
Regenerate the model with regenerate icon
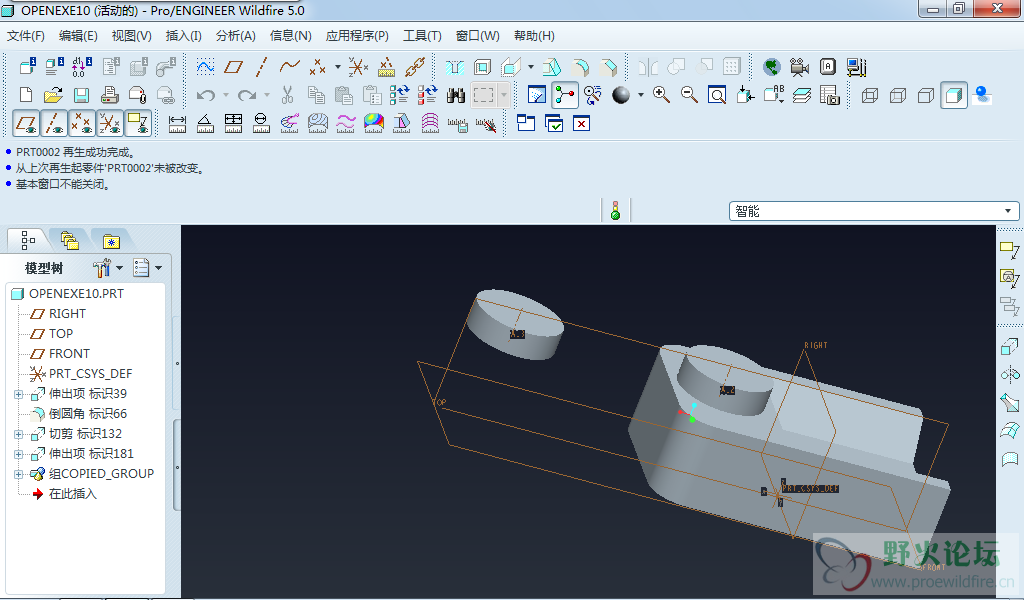coord(399,95)
